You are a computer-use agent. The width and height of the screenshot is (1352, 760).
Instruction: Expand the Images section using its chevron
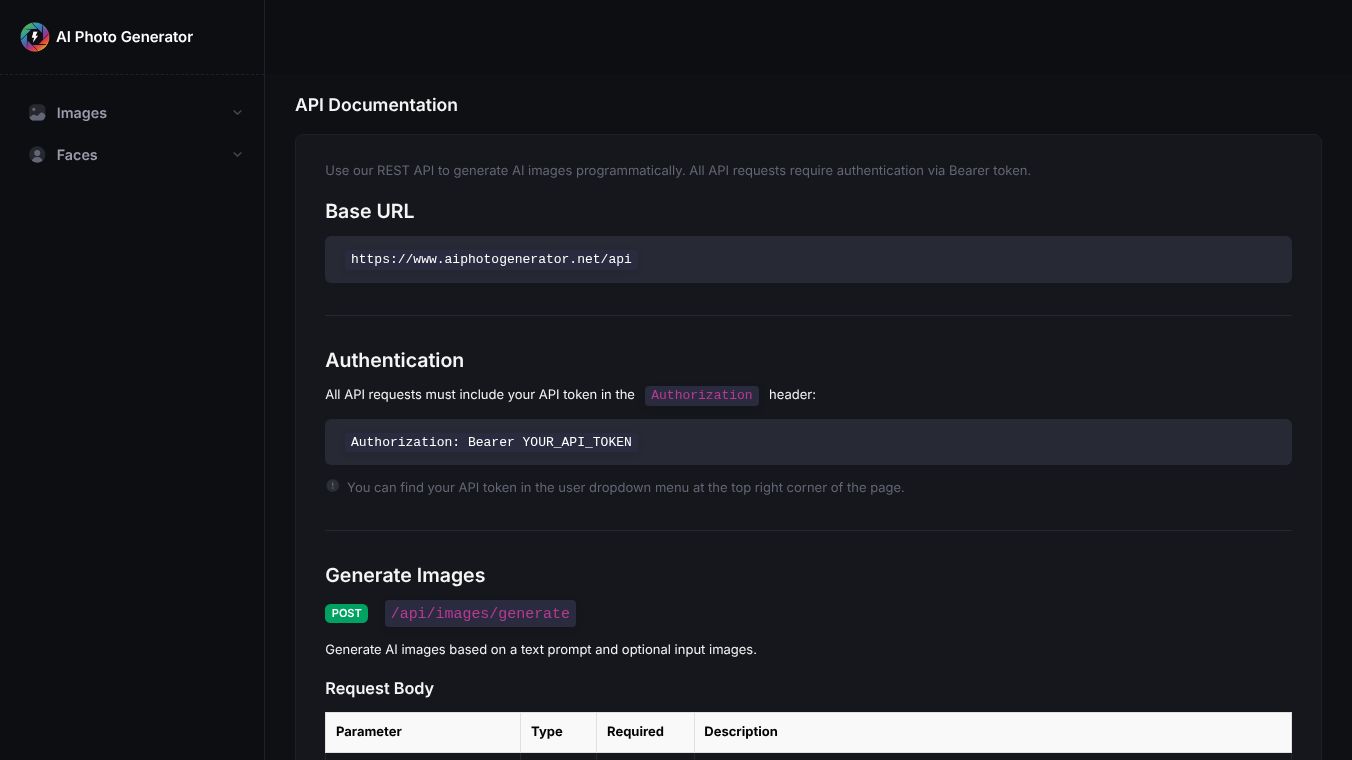click(x=238, y=113)
